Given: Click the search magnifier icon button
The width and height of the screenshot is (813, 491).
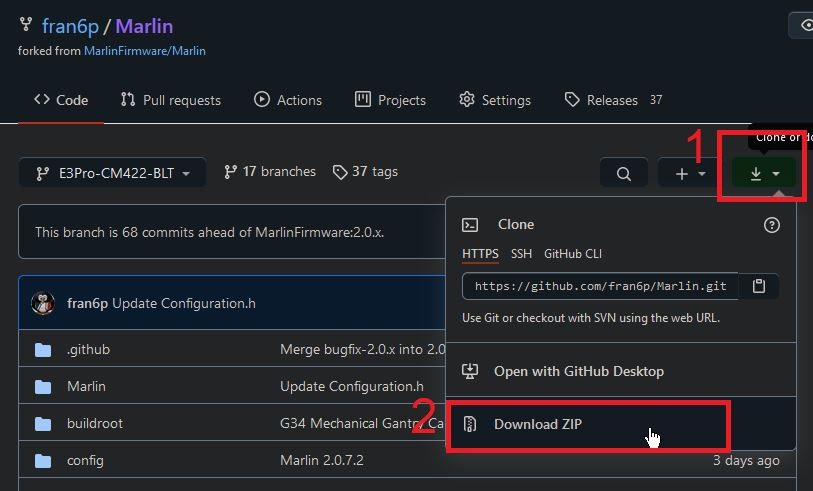Looking at the screenshot, I should [x=623, y=174].
